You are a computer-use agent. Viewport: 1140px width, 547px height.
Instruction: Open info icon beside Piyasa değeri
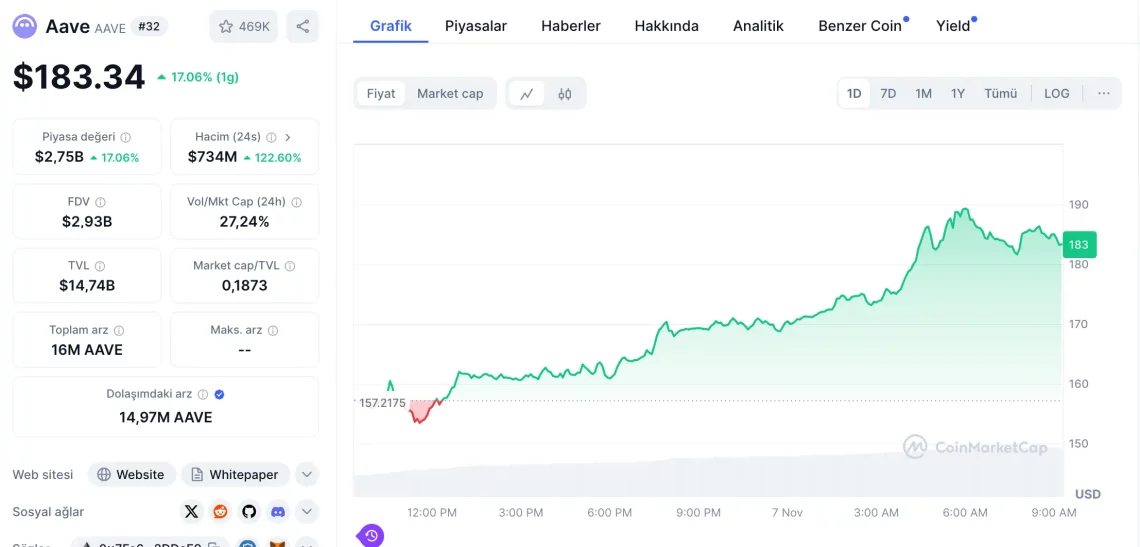pyautogui.click(x=126, y=137)
